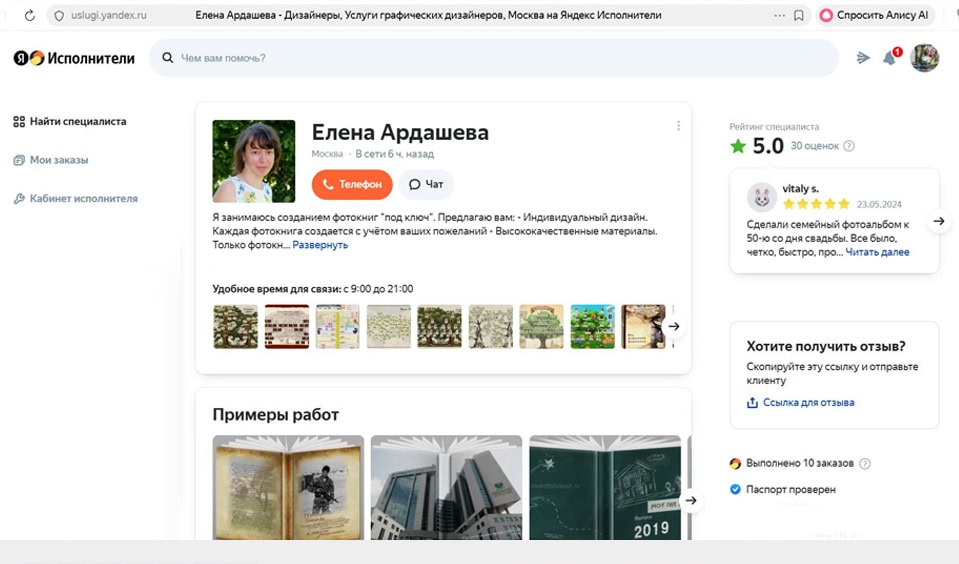Copy the Ссылка для отзыва link

pyautogui.click(x=801, y=403)
